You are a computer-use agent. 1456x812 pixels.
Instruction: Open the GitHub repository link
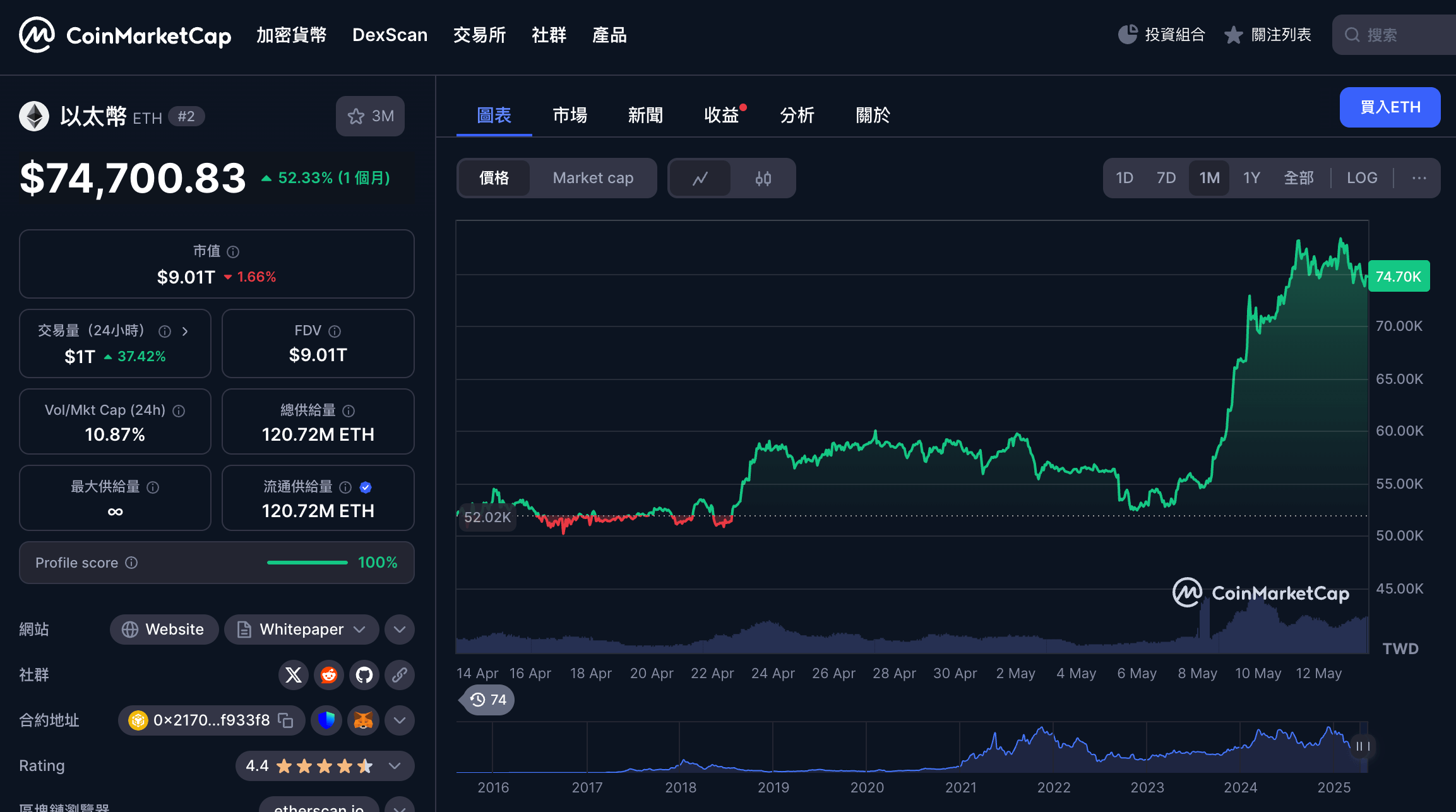pyautogui.click(x=364, y=675)
